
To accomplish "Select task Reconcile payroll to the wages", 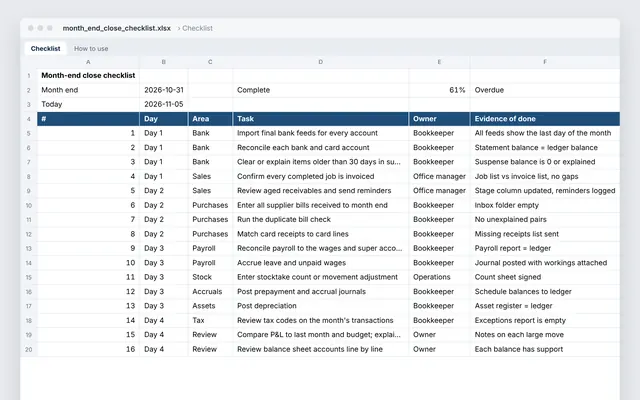I will (320, 249).
